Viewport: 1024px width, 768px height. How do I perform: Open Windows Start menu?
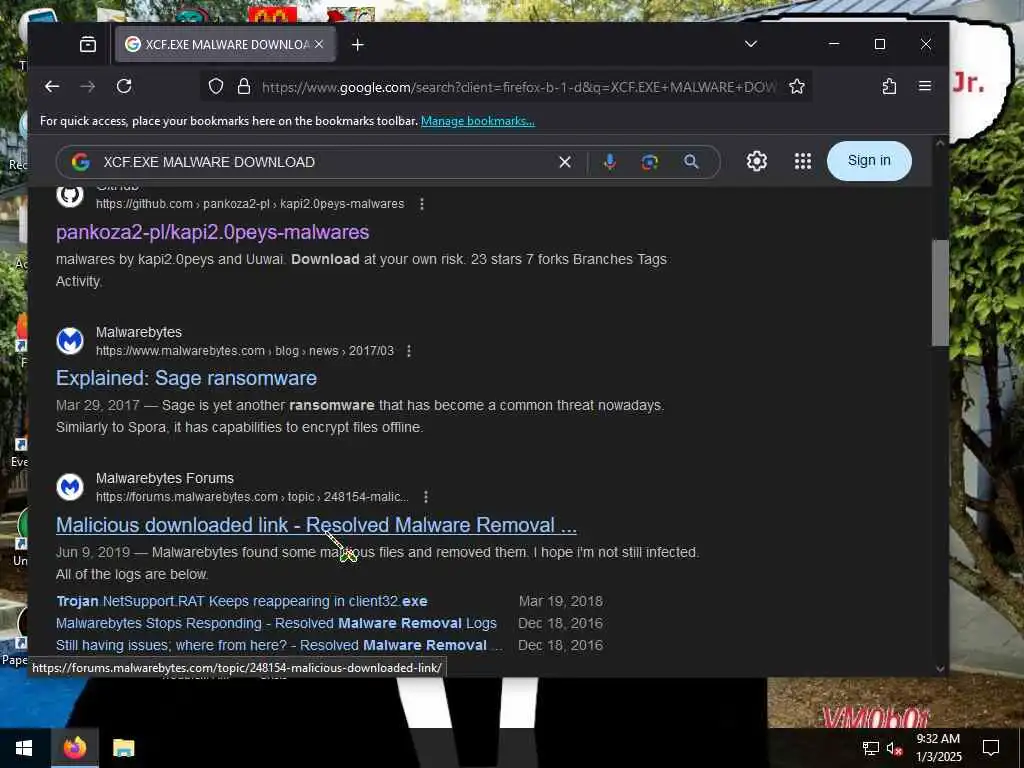click(x=24, y=748)
